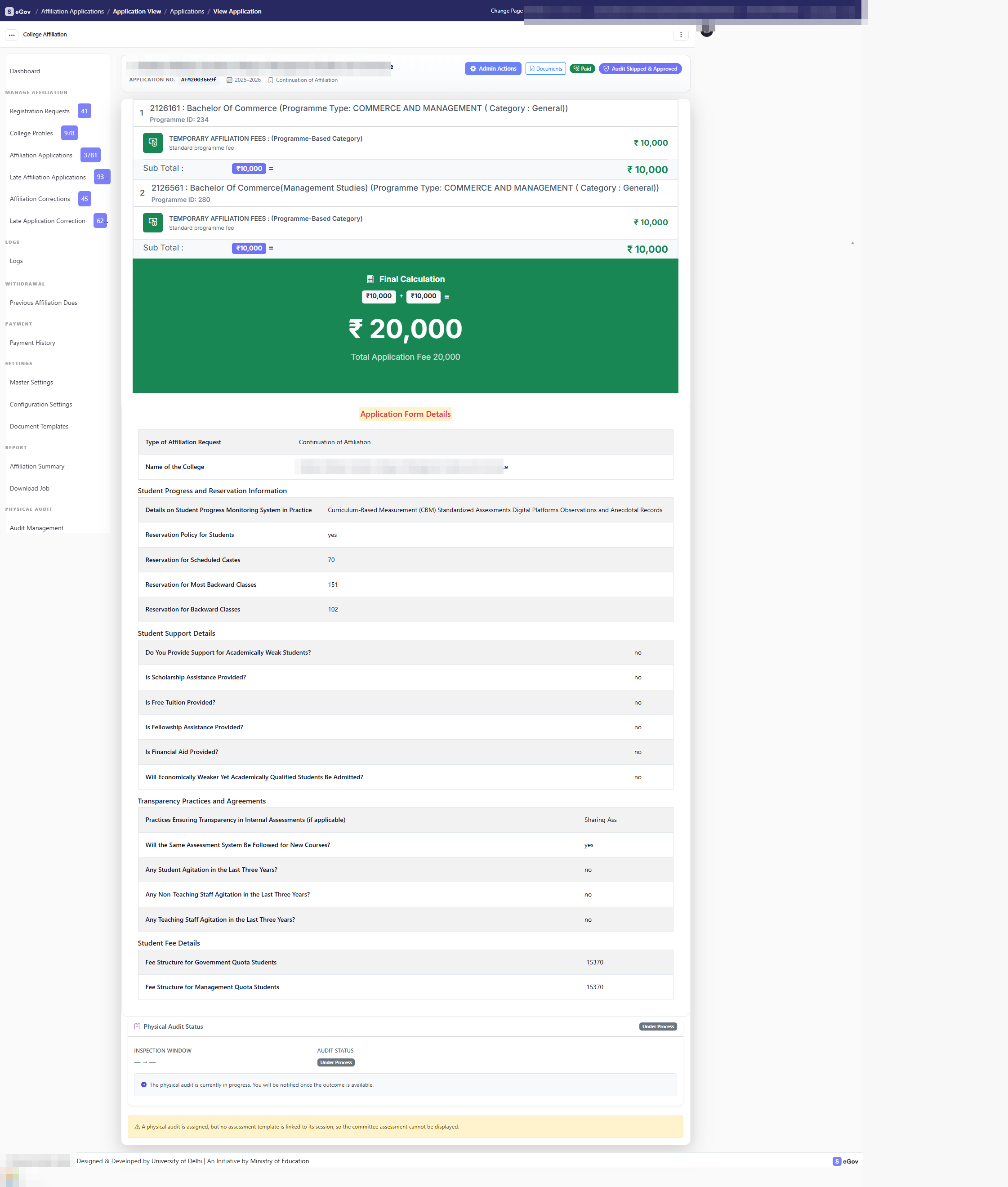This screenshot has height=1187, width=1008.
Task: Open Document Templates
Action: coord(39,426)
